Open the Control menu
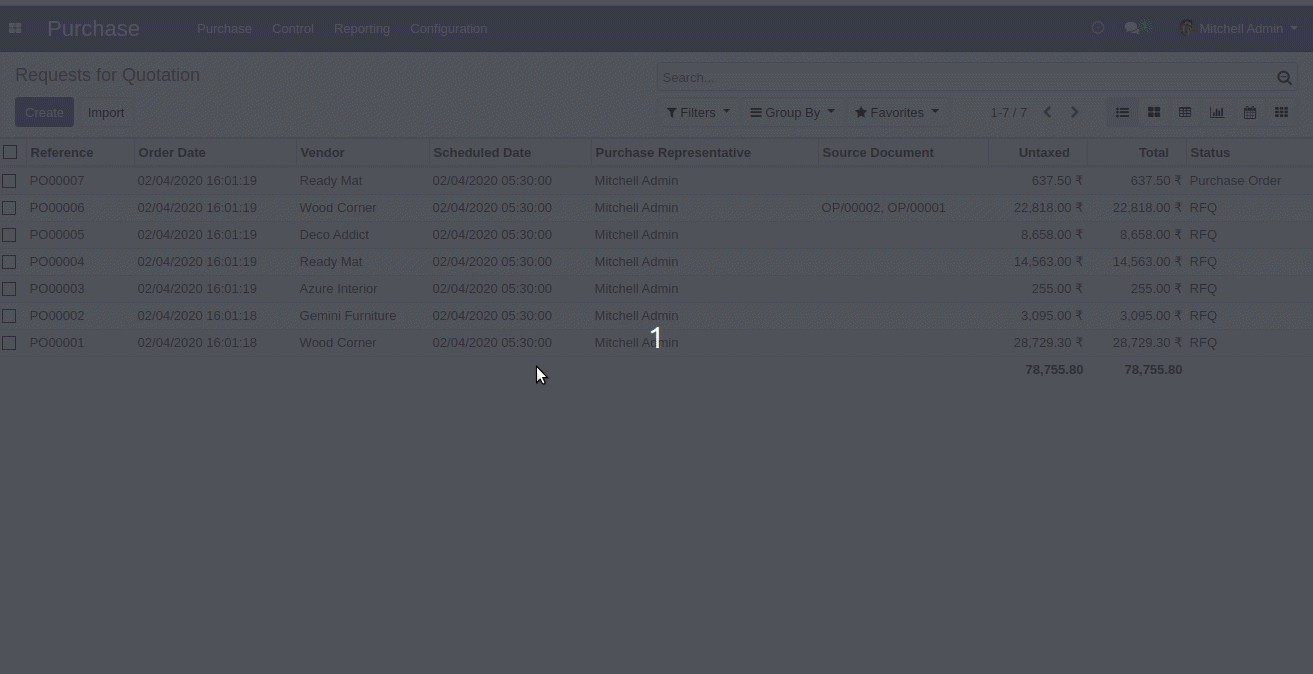 293,28
